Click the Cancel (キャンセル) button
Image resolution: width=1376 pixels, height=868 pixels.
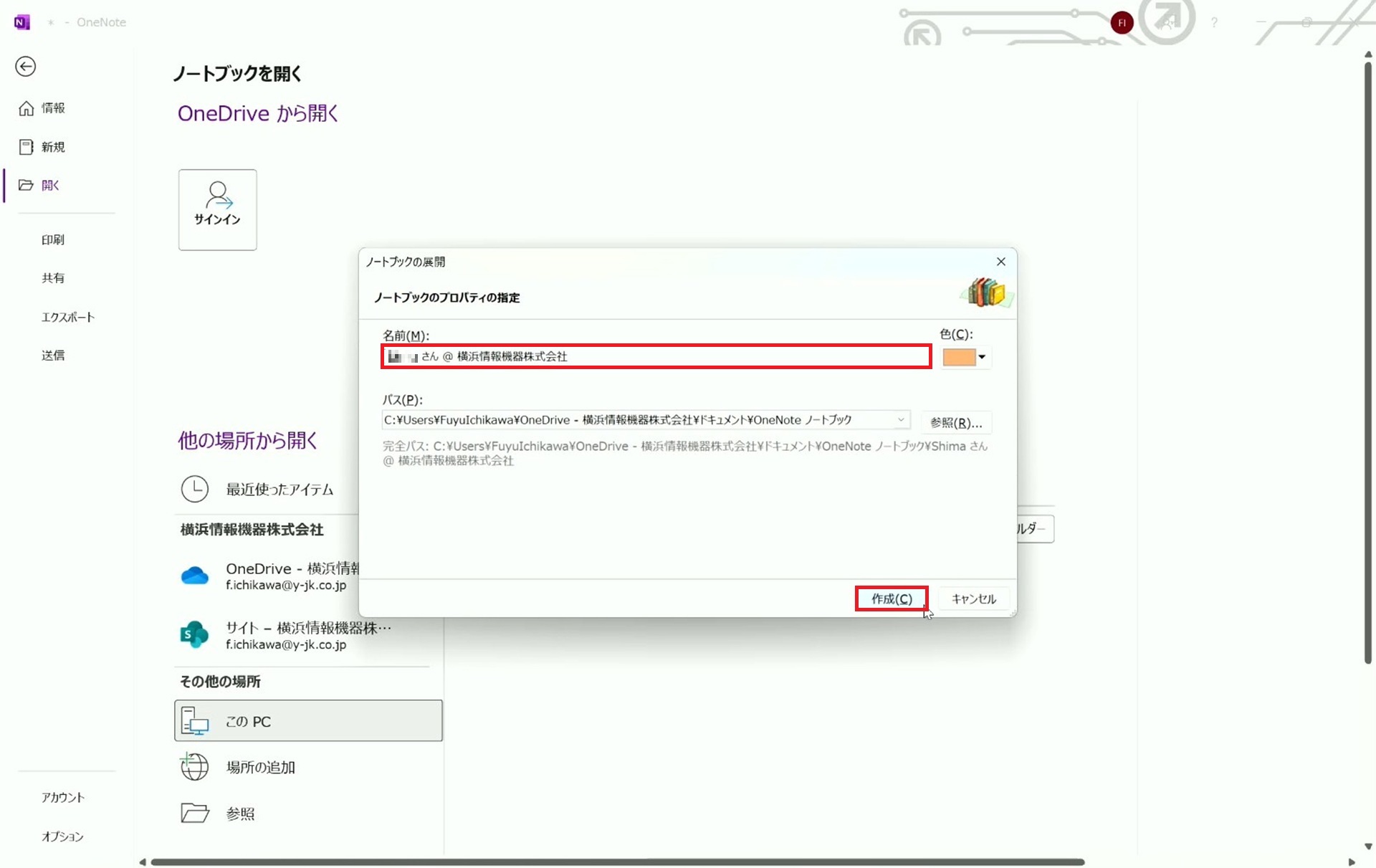[973, 598]
